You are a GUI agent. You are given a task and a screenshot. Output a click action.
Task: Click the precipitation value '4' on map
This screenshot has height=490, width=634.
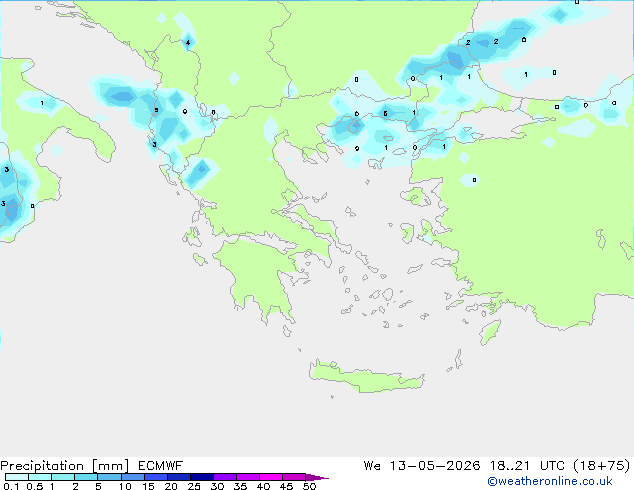click(x=188, y=42)
